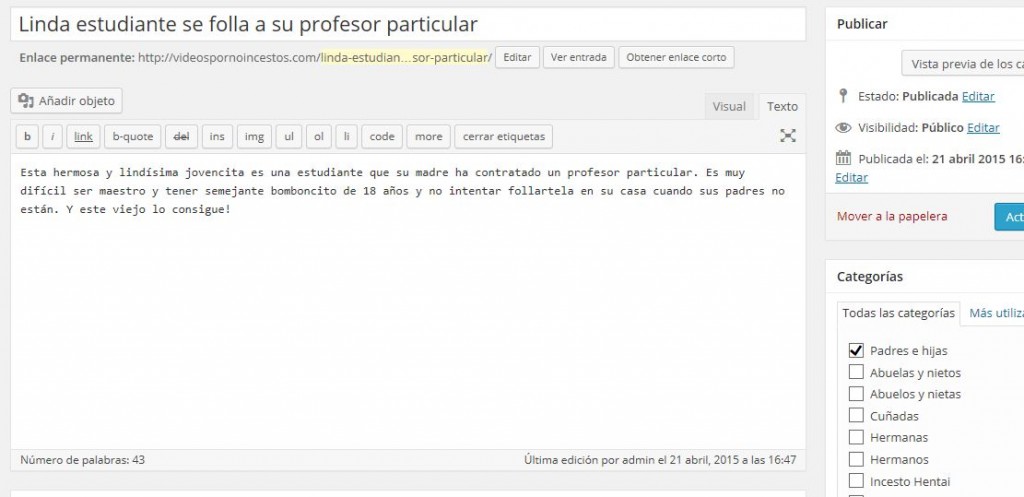Check the Hermanas category checkbox
Image resolution: width=1024 pixels, height=497 pixels.
(856, 437)
